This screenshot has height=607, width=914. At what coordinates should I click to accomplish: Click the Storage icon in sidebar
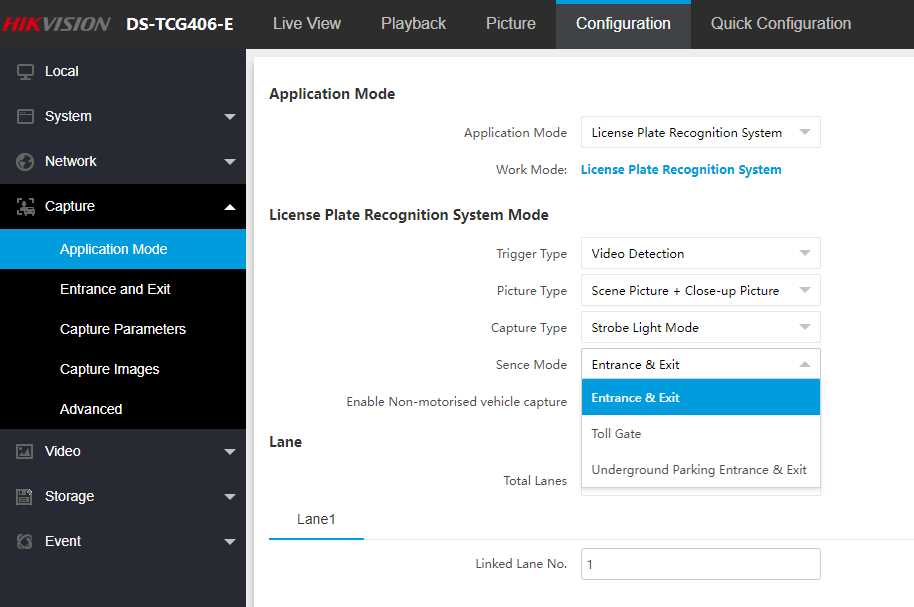[x=25, y=497]
